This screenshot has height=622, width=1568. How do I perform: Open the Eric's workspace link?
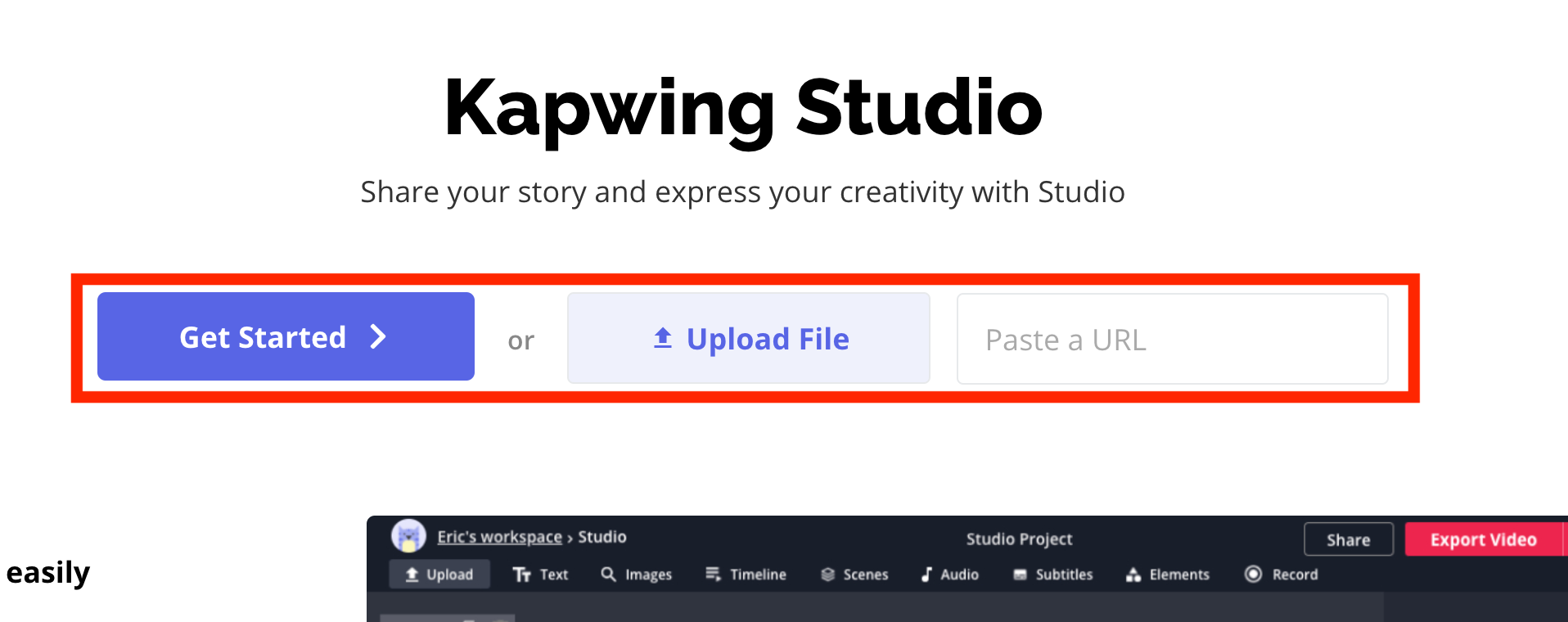tap(499, 537)
